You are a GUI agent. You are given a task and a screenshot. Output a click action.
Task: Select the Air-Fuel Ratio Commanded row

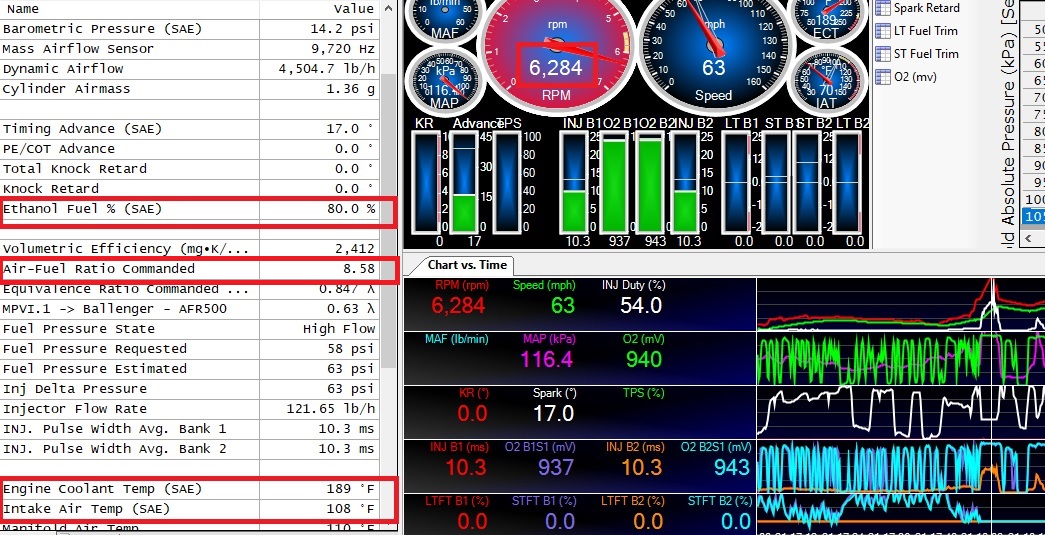tap(190, 269)
